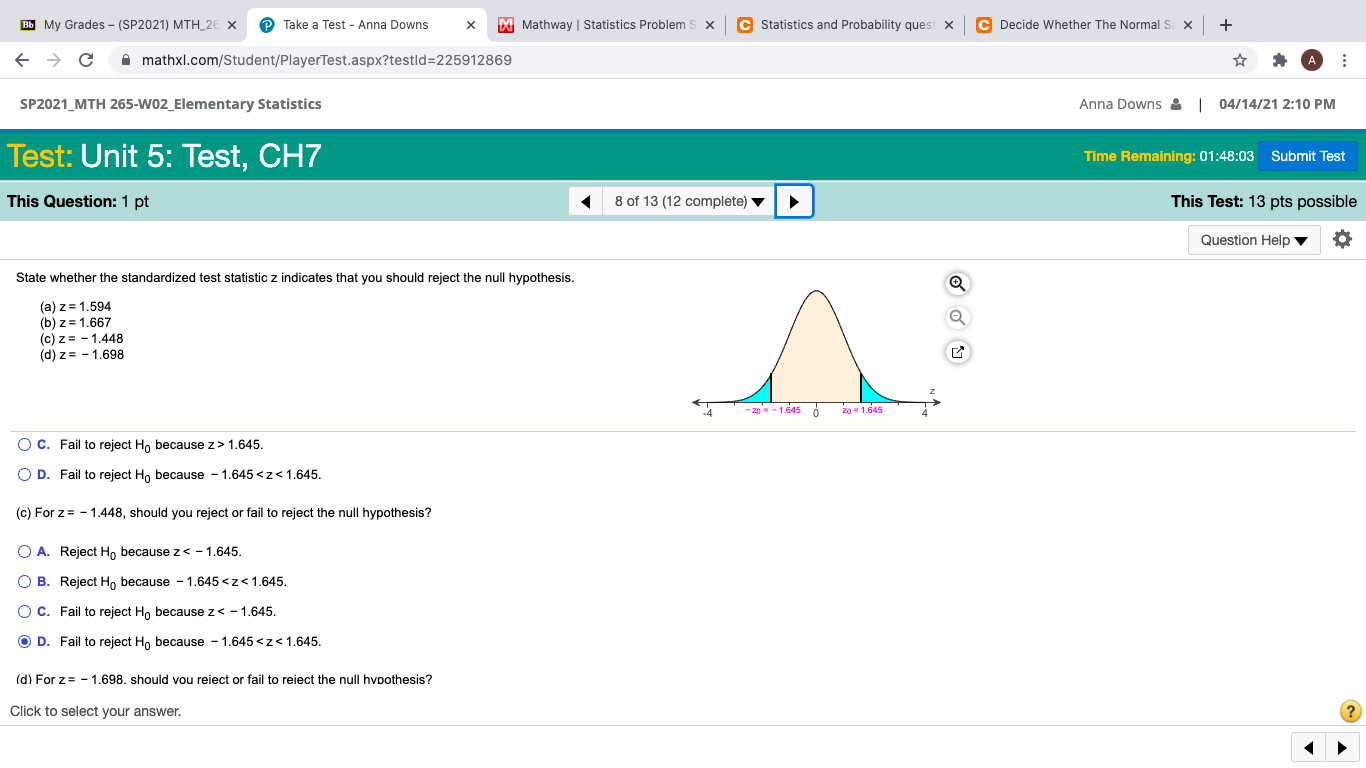The width and height of the screenshot is (1366, 768).
Task: Open the Question Help dropdown
Action: (1253, 239)
